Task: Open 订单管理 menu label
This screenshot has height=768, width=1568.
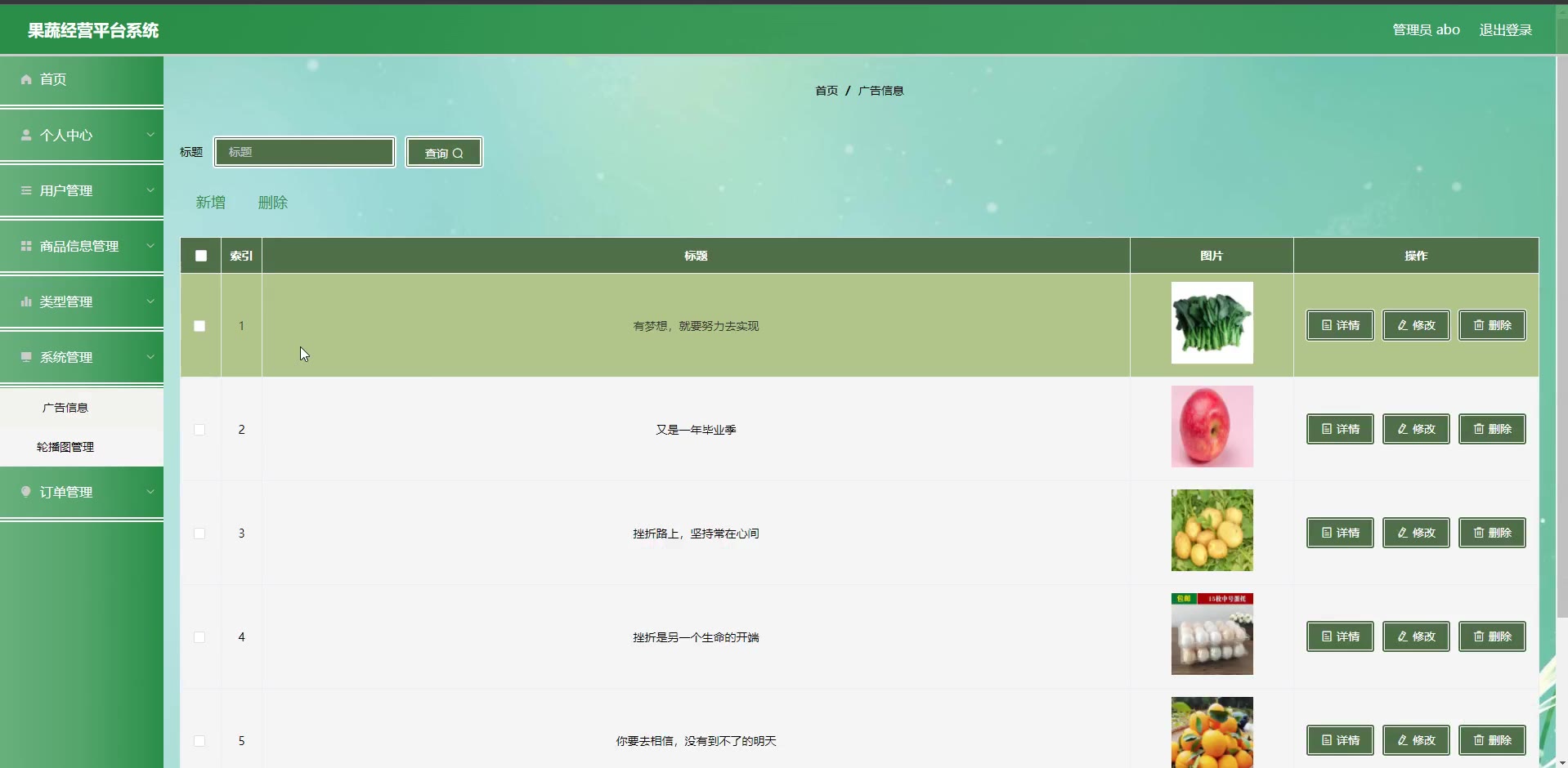Action: pyautogui.click(x=66, y=492)
